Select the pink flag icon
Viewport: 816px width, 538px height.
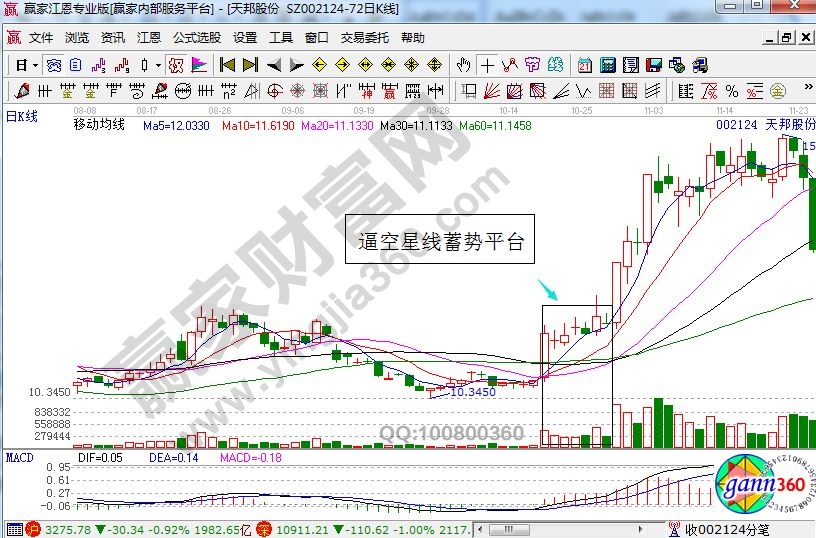tap(199, 65)
